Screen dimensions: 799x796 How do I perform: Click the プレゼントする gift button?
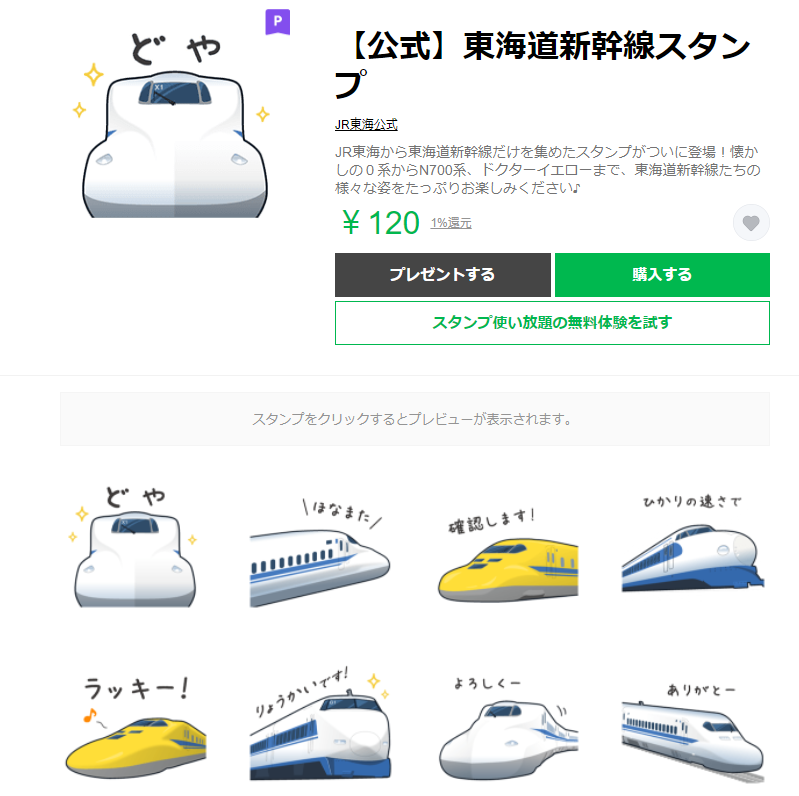coord(442,275)
